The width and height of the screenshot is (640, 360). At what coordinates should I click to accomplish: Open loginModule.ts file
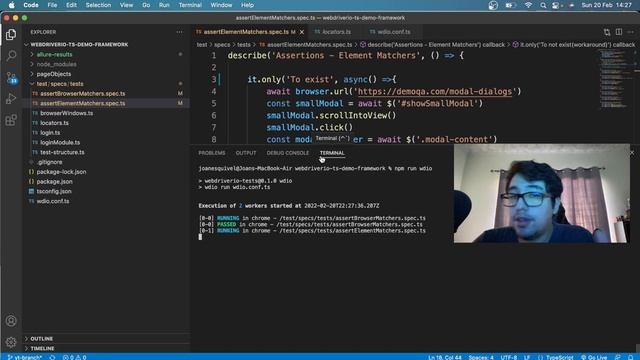(60, 142)
